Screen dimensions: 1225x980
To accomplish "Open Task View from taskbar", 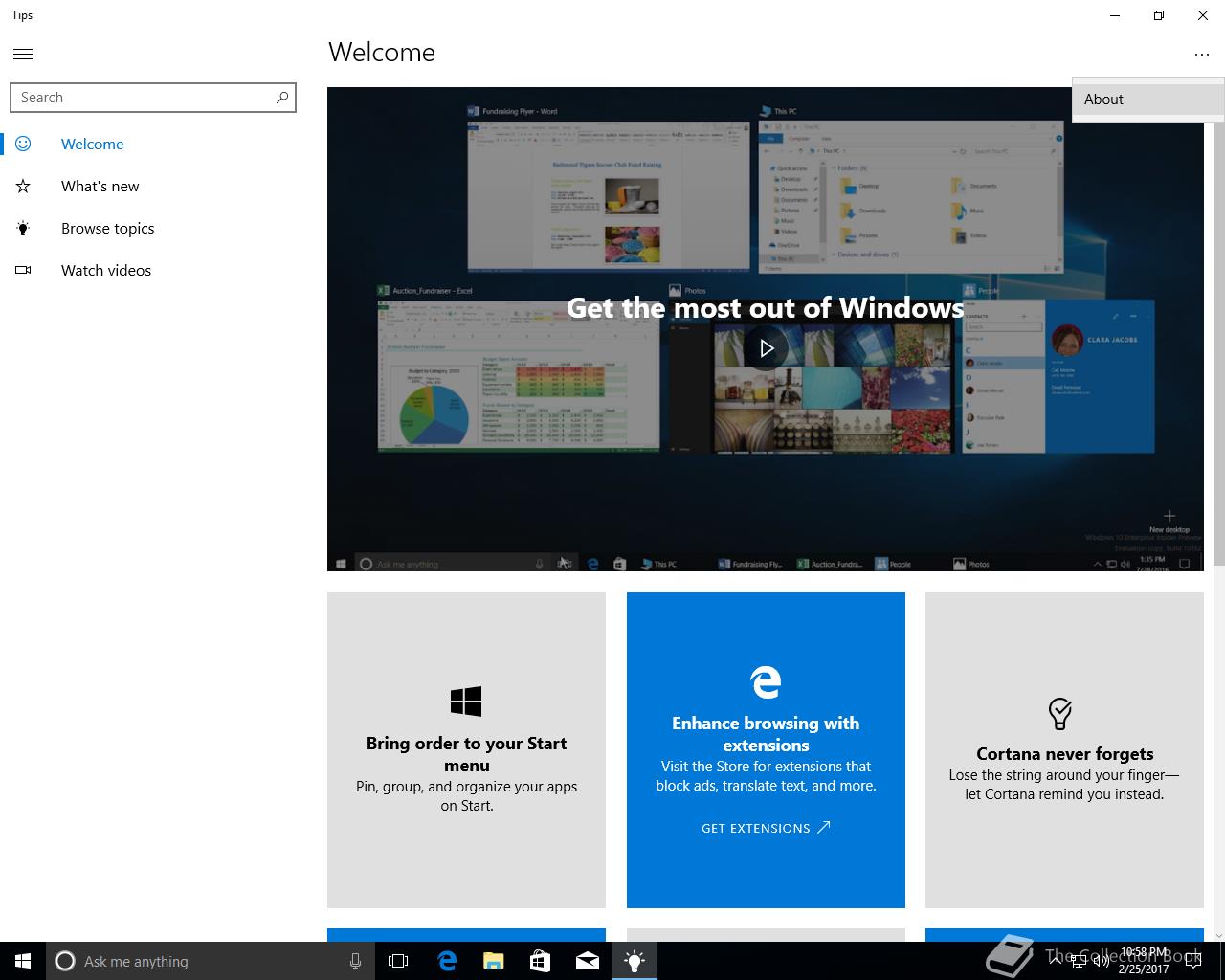I will click(x=398, y=961).
